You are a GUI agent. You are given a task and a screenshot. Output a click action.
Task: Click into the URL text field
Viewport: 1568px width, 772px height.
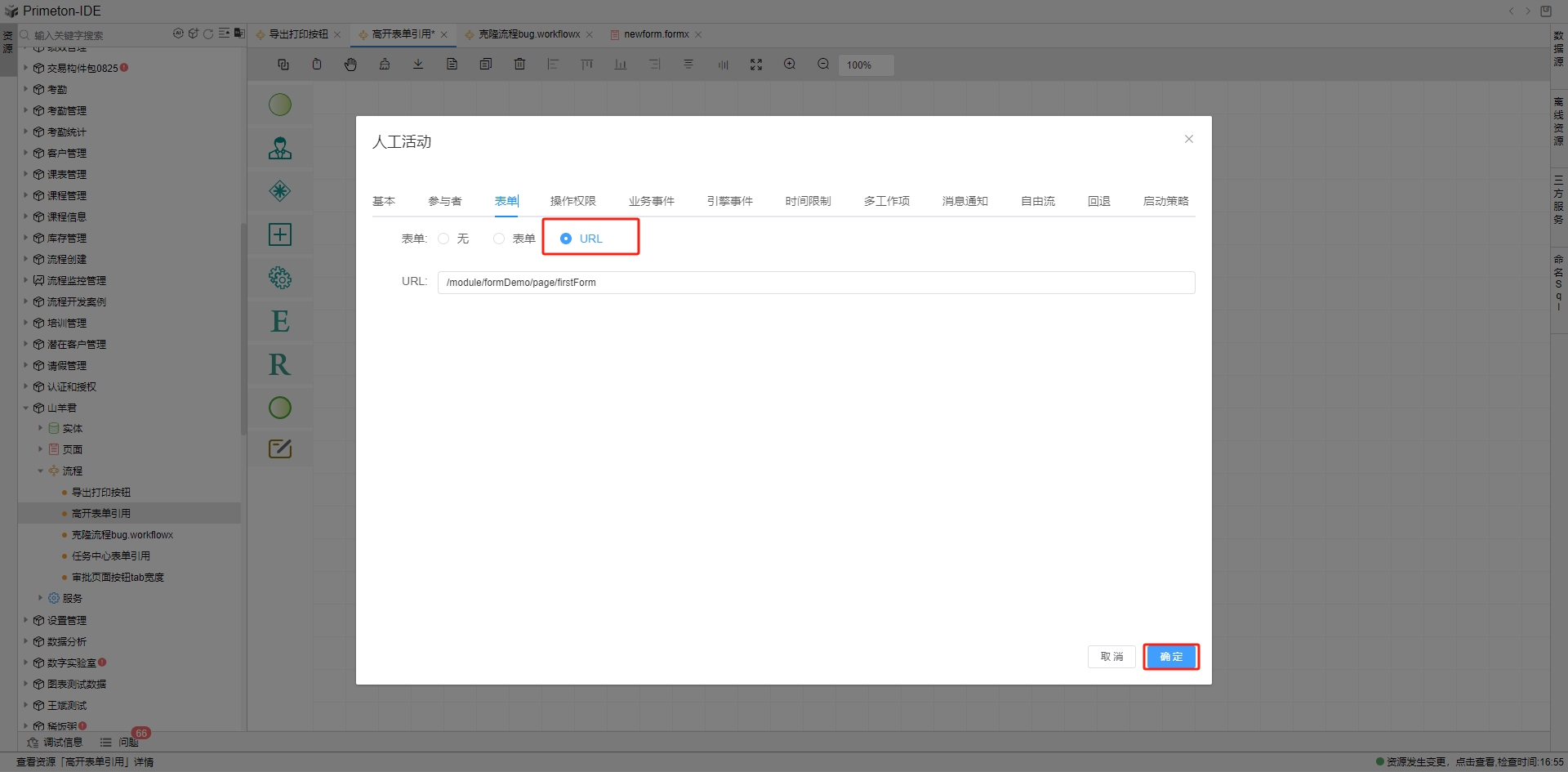[x=816, y=283]
